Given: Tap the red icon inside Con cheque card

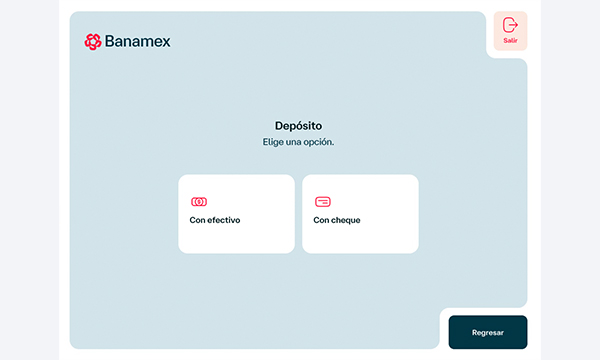Looking at the screenshot, I should click(323, 202).
